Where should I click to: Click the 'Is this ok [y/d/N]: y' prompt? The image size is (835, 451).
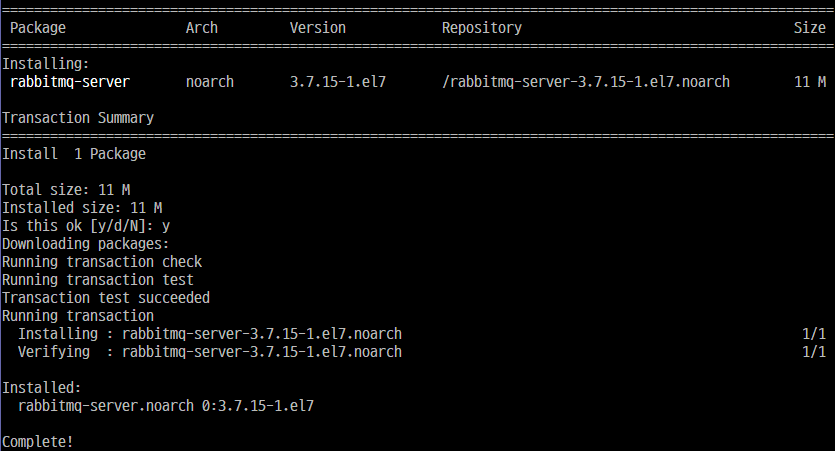point(86,226)
